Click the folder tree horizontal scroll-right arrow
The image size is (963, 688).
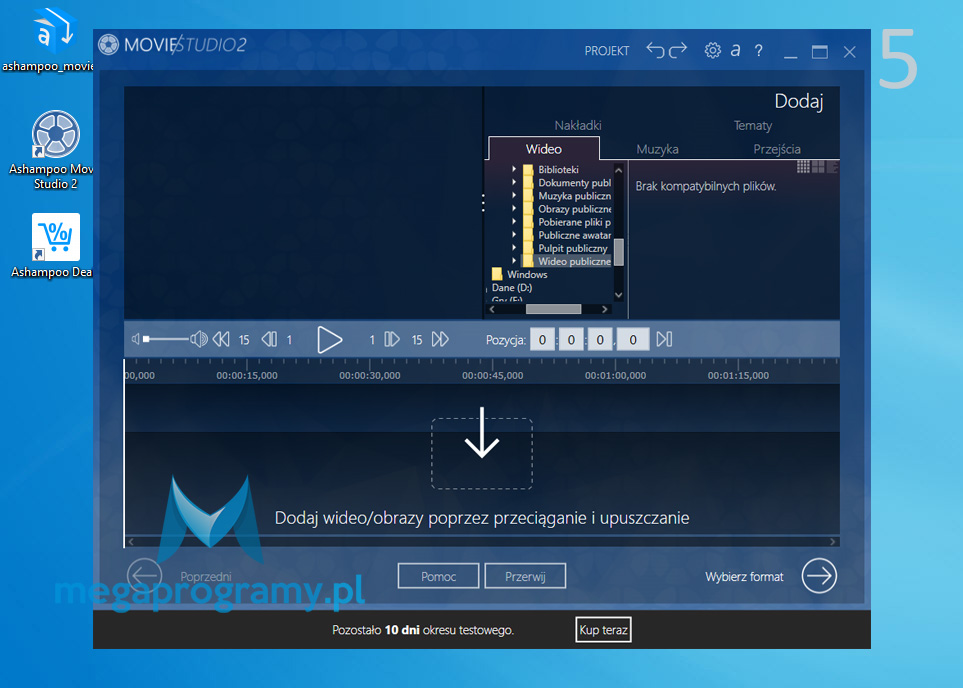click(x=605, y=309)
